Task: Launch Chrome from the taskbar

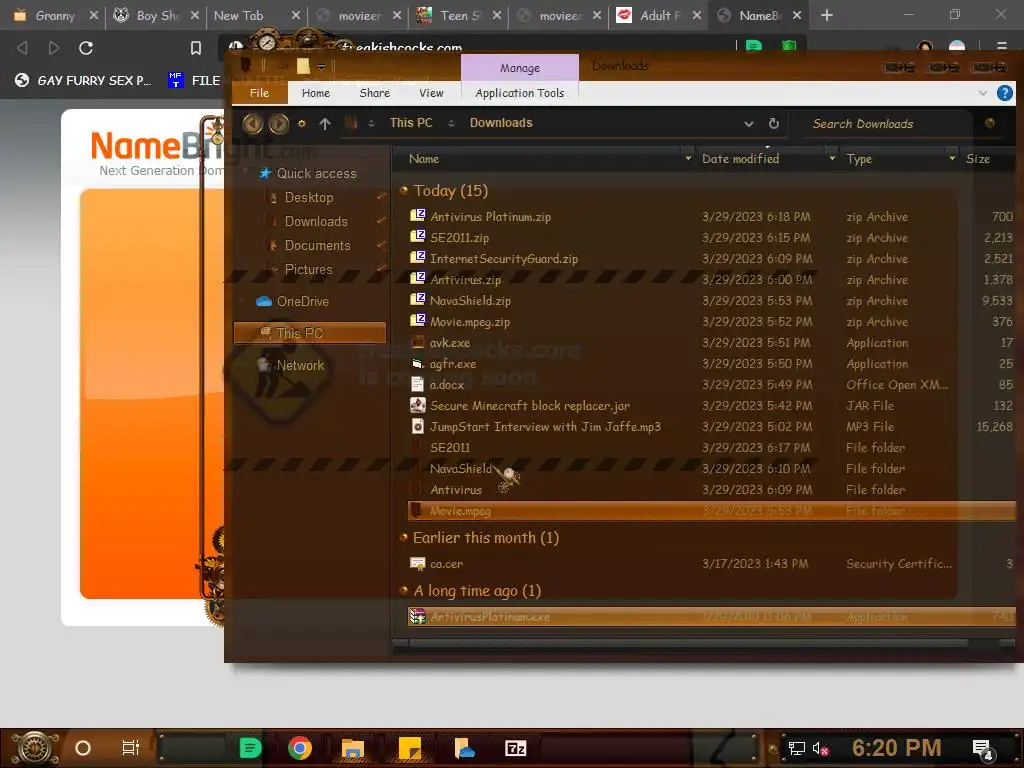Action: click(x=300, y=748)
